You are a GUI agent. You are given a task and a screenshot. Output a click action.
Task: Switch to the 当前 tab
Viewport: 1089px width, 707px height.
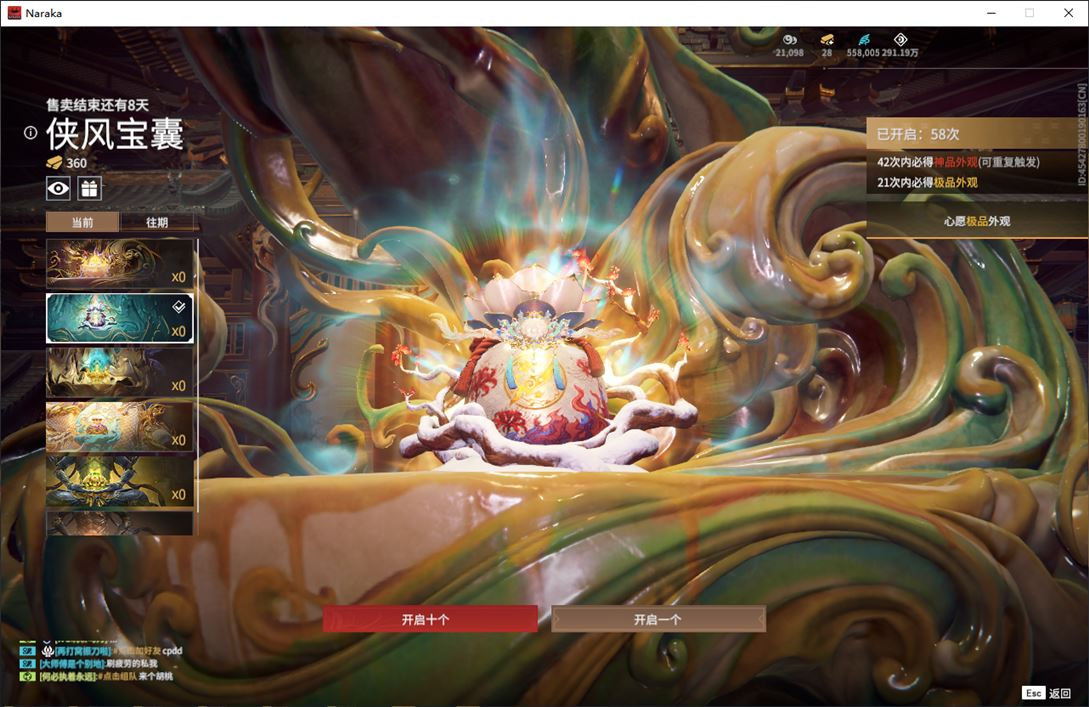point(83,222)
